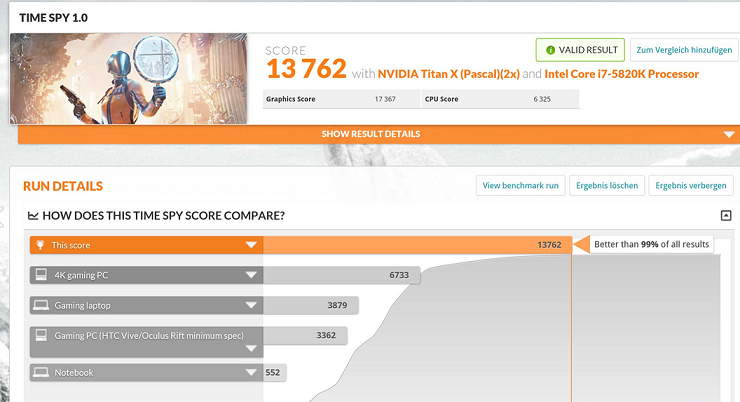Click the Ergebnis verbergen button
Screen dimensions: 740x402
691,185
